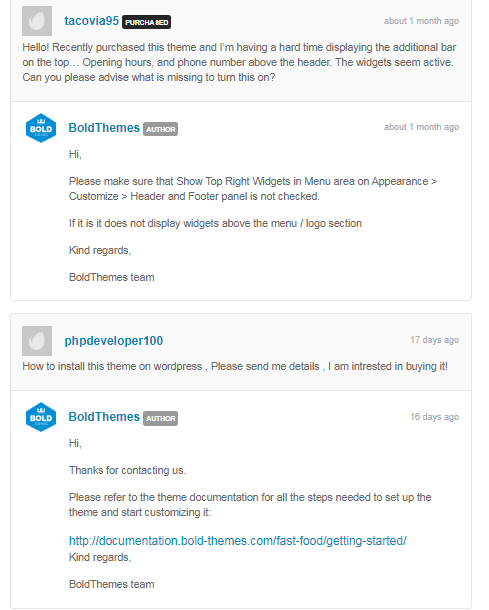Click the BoldThemes hexagon logo in second reply
The image size is (489, 610).
tap(41, 417)
